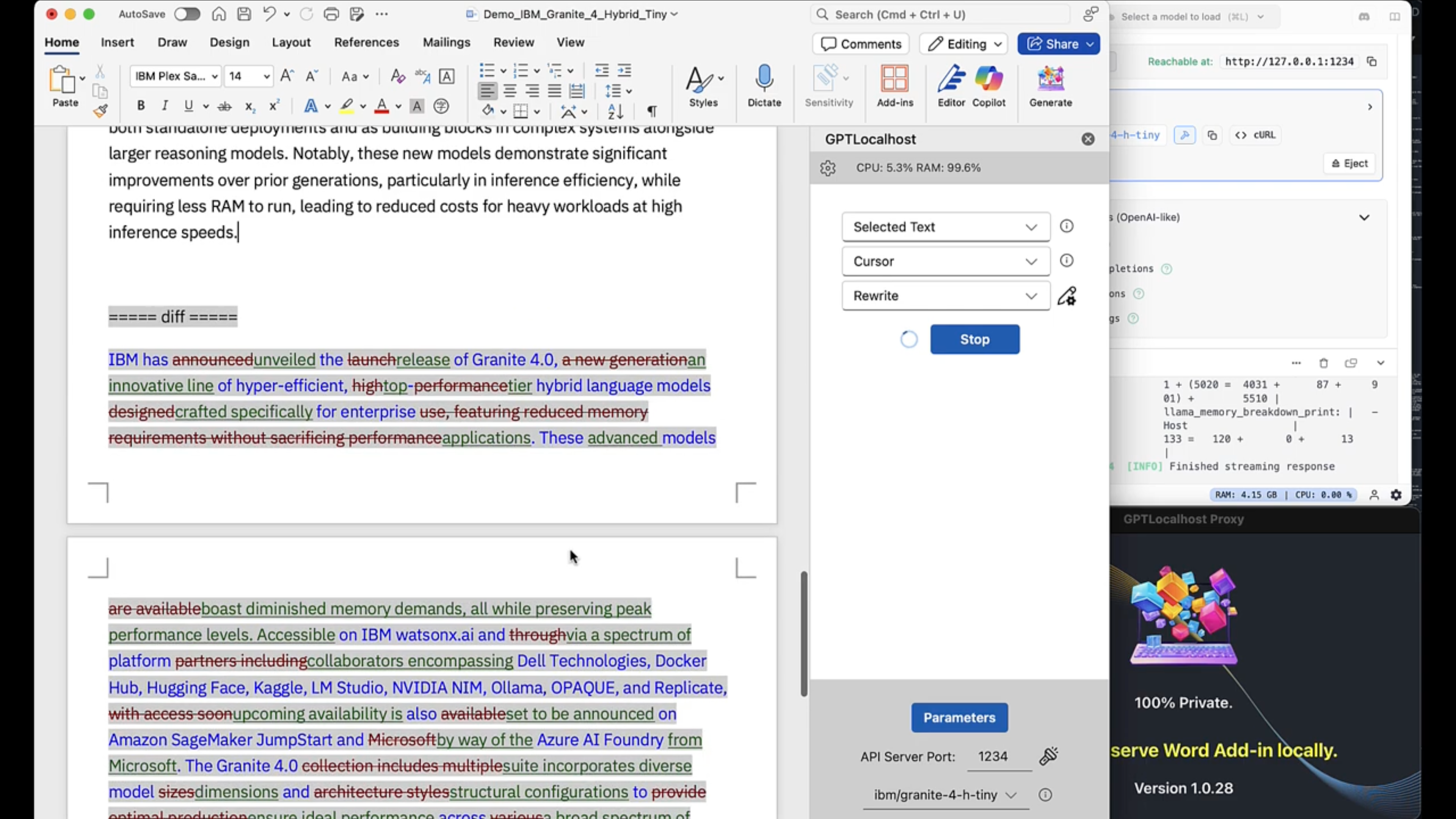Click the edit prompt pencil icon beside Rewrite
The height and width of the screenshot is (819, 1456).
tap(1067, 296)
